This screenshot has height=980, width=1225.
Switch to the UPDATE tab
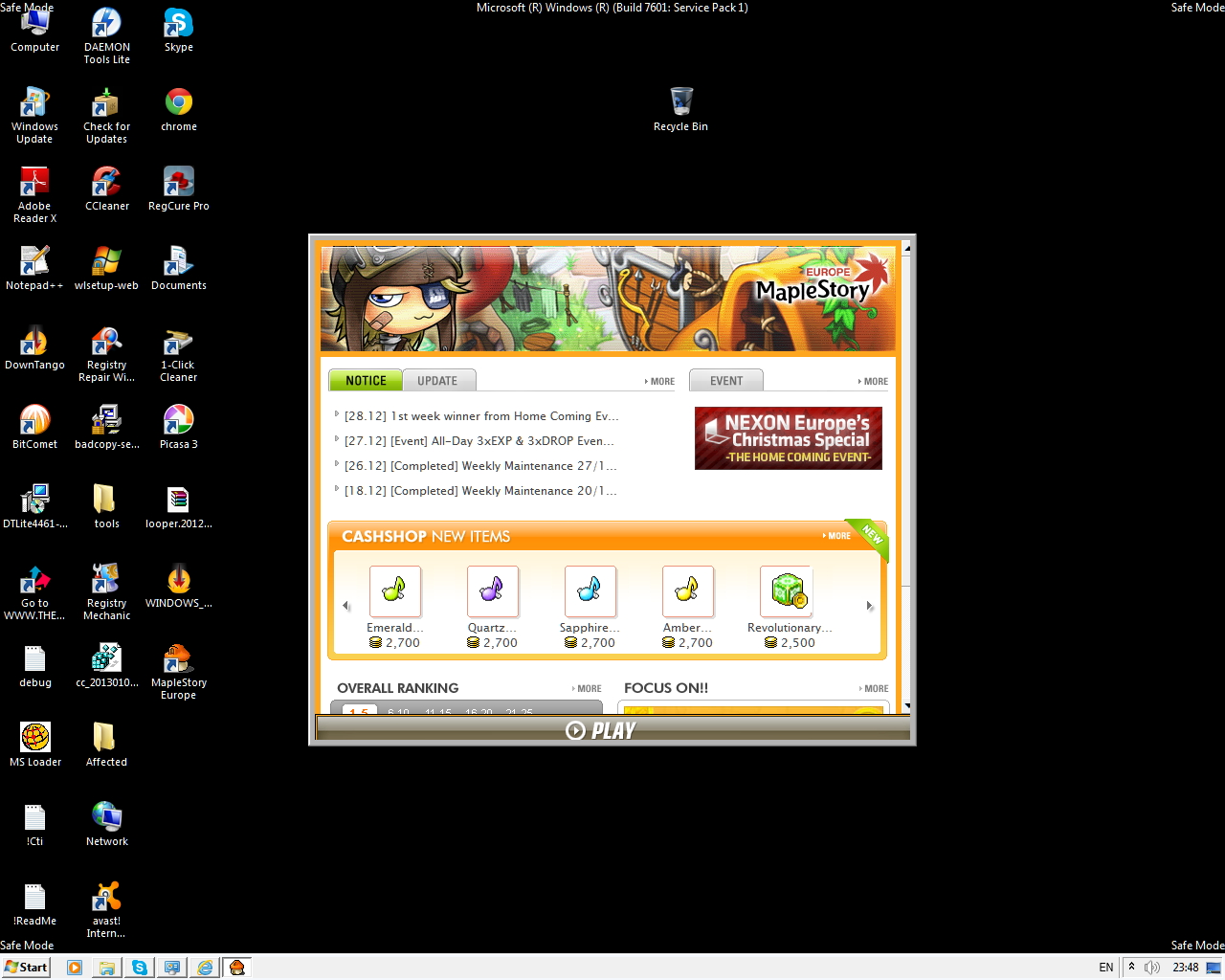click(x=438, y=380)
